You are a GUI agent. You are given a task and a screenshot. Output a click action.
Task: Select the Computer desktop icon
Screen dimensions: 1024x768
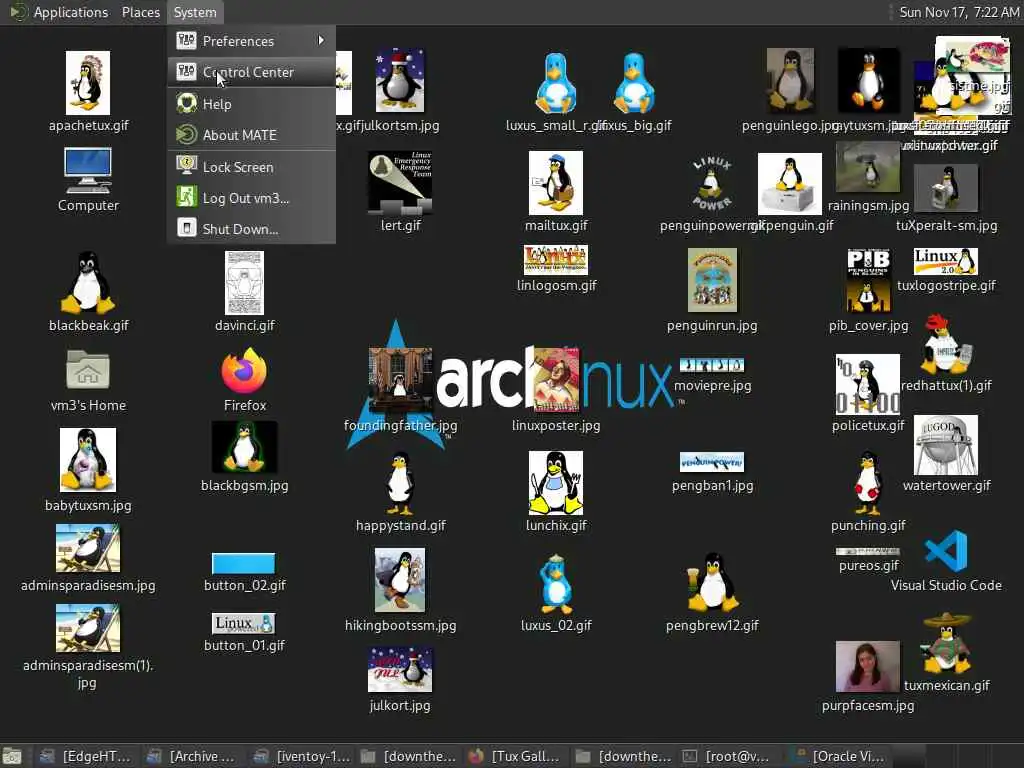point(88,171)
